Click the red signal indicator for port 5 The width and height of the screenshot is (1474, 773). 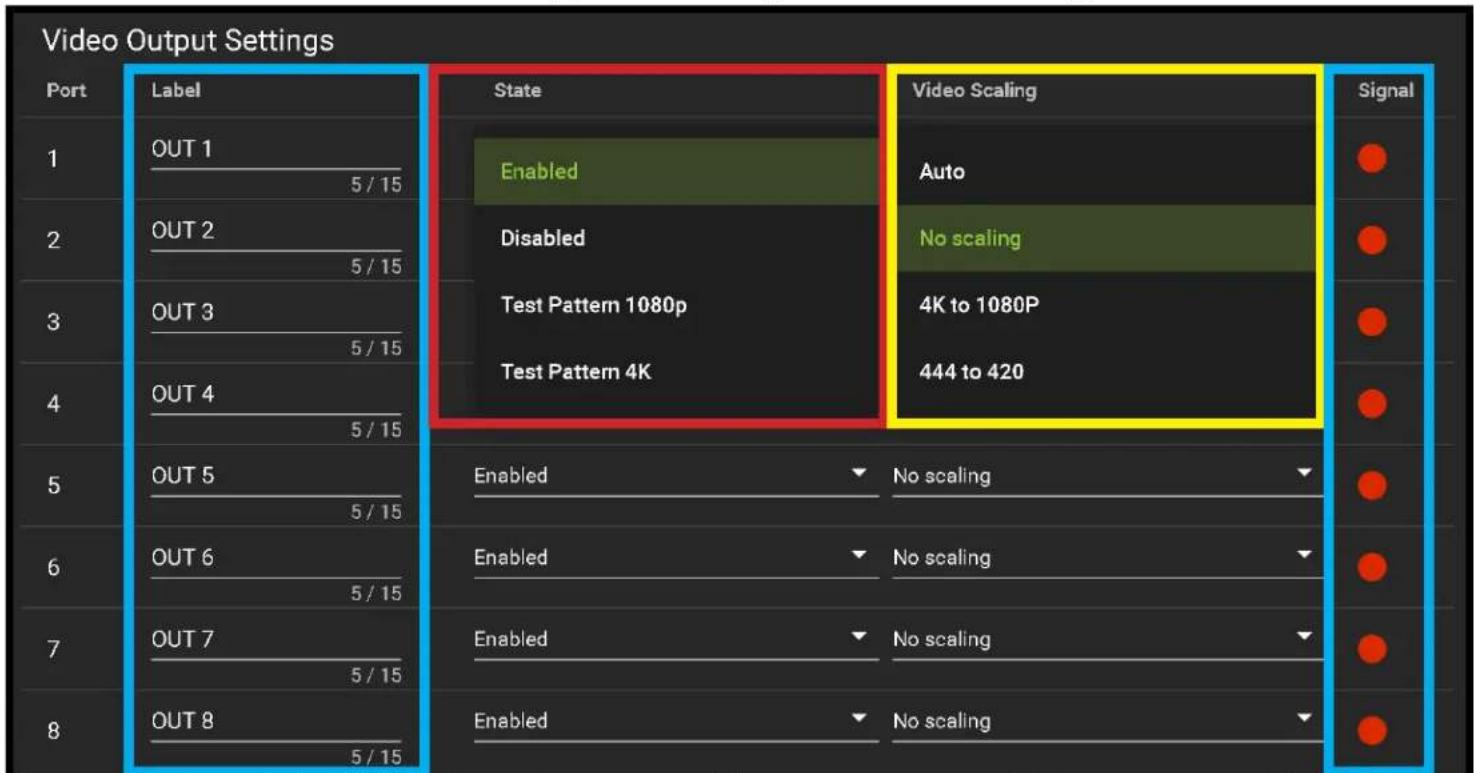point(1372,485)
